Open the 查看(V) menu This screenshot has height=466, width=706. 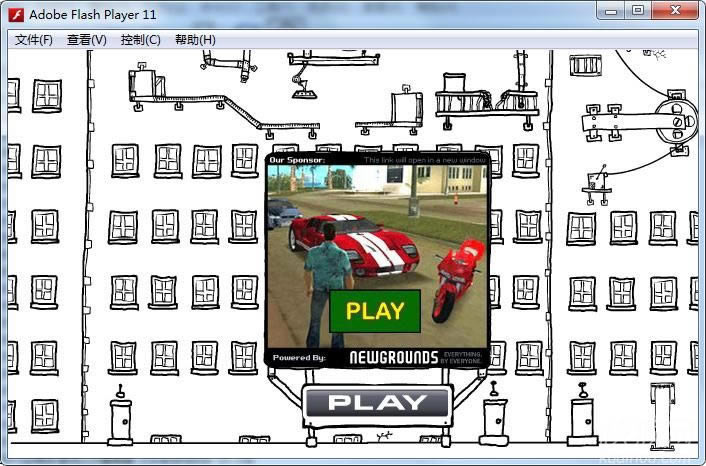[x=86, y=40]
